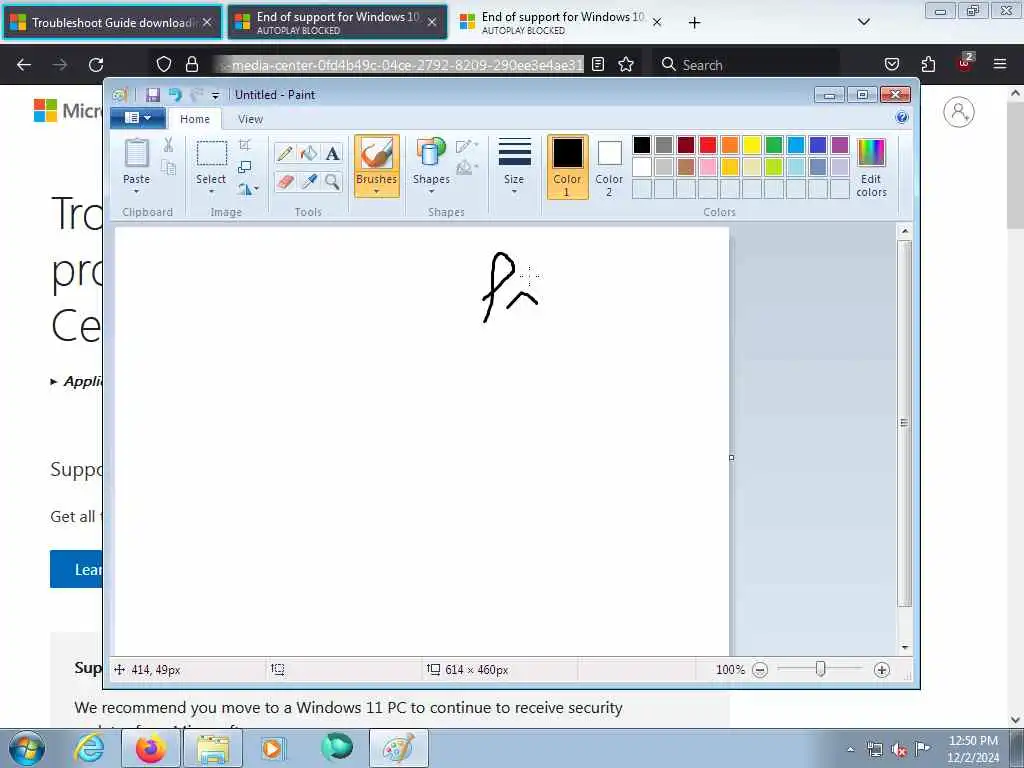Select the Pencil tool in Paint

(285, 153)
